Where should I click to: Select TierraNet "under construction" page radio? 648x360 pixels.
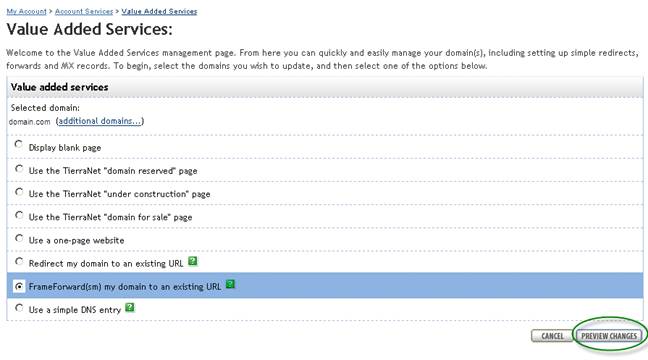19,192
